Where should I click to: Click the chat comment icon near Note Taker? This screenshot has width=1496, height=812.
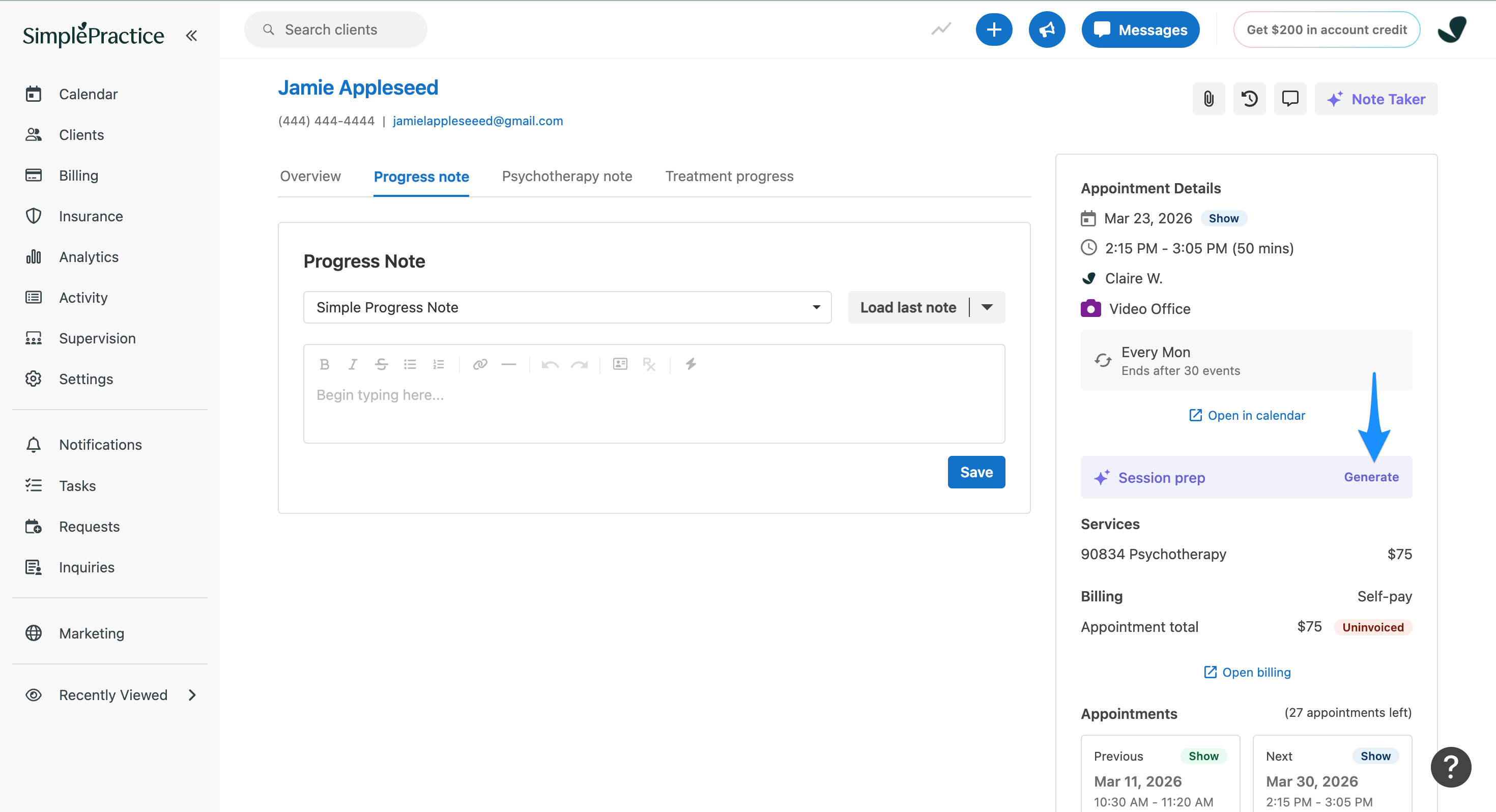coord(1290,99)
